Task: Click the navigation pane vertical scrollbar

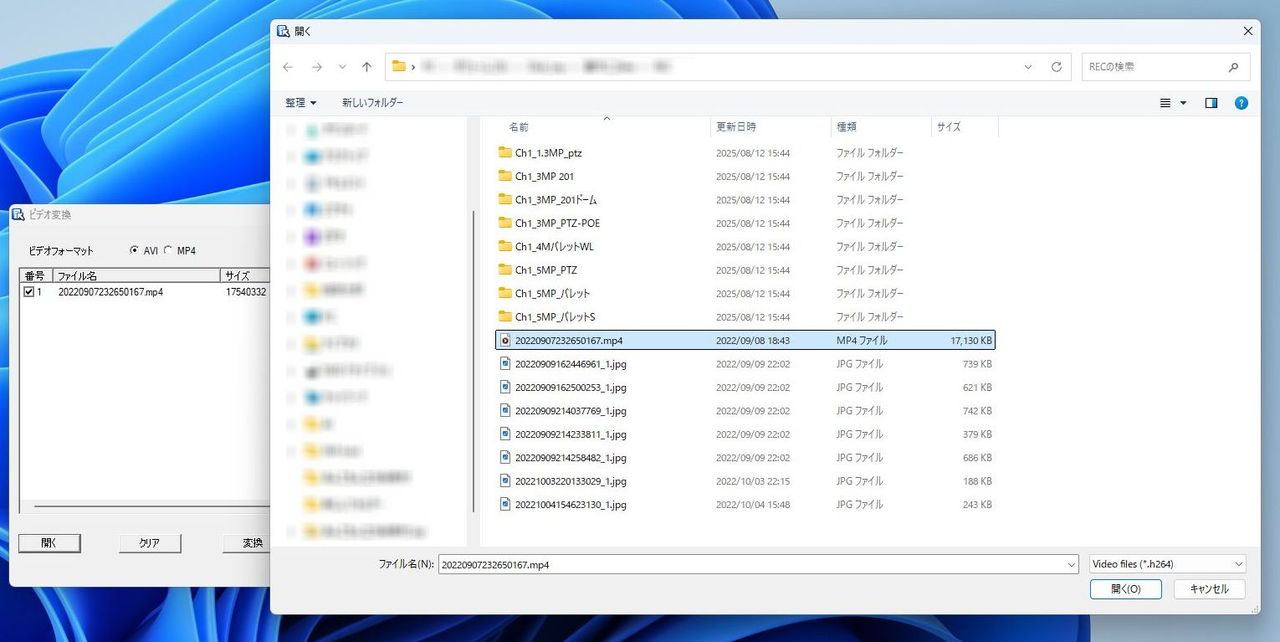Action: click(x=474, y=360)
